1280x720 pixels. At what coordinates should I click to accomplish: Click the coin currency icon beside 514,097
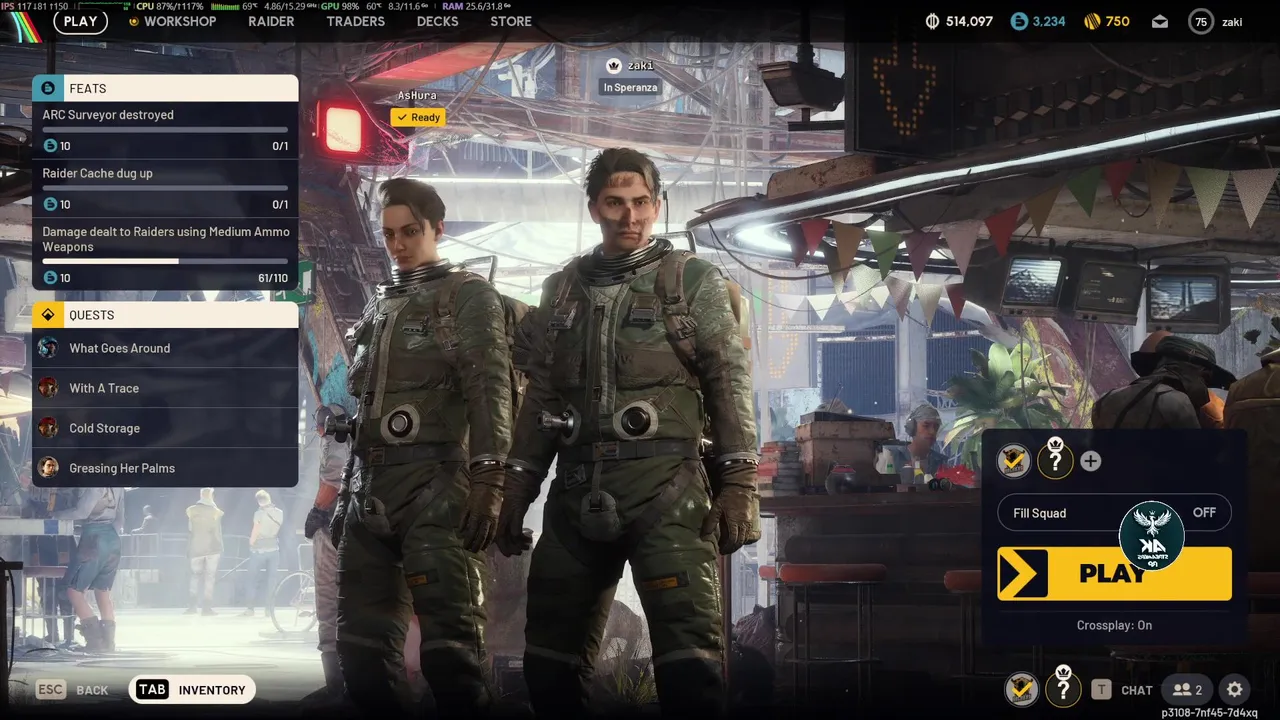tap(933, 21)
